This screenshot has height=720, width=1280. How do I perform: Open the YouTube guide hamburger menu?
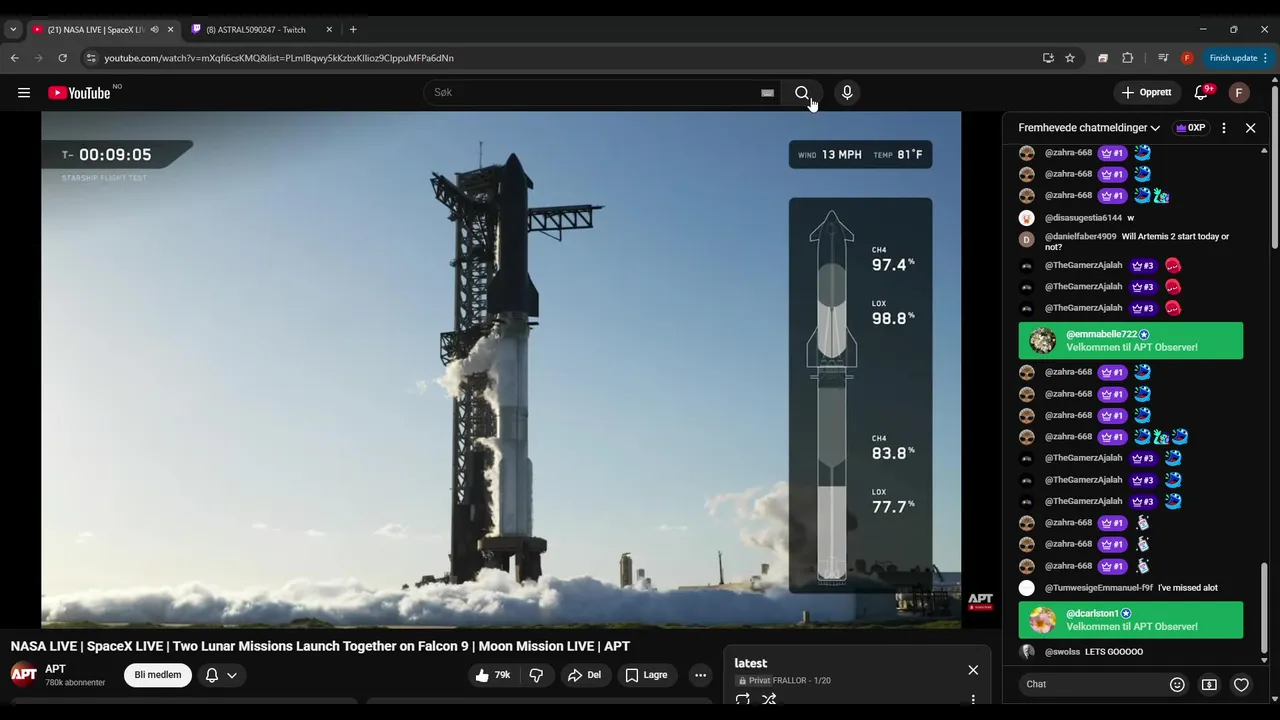24,93
